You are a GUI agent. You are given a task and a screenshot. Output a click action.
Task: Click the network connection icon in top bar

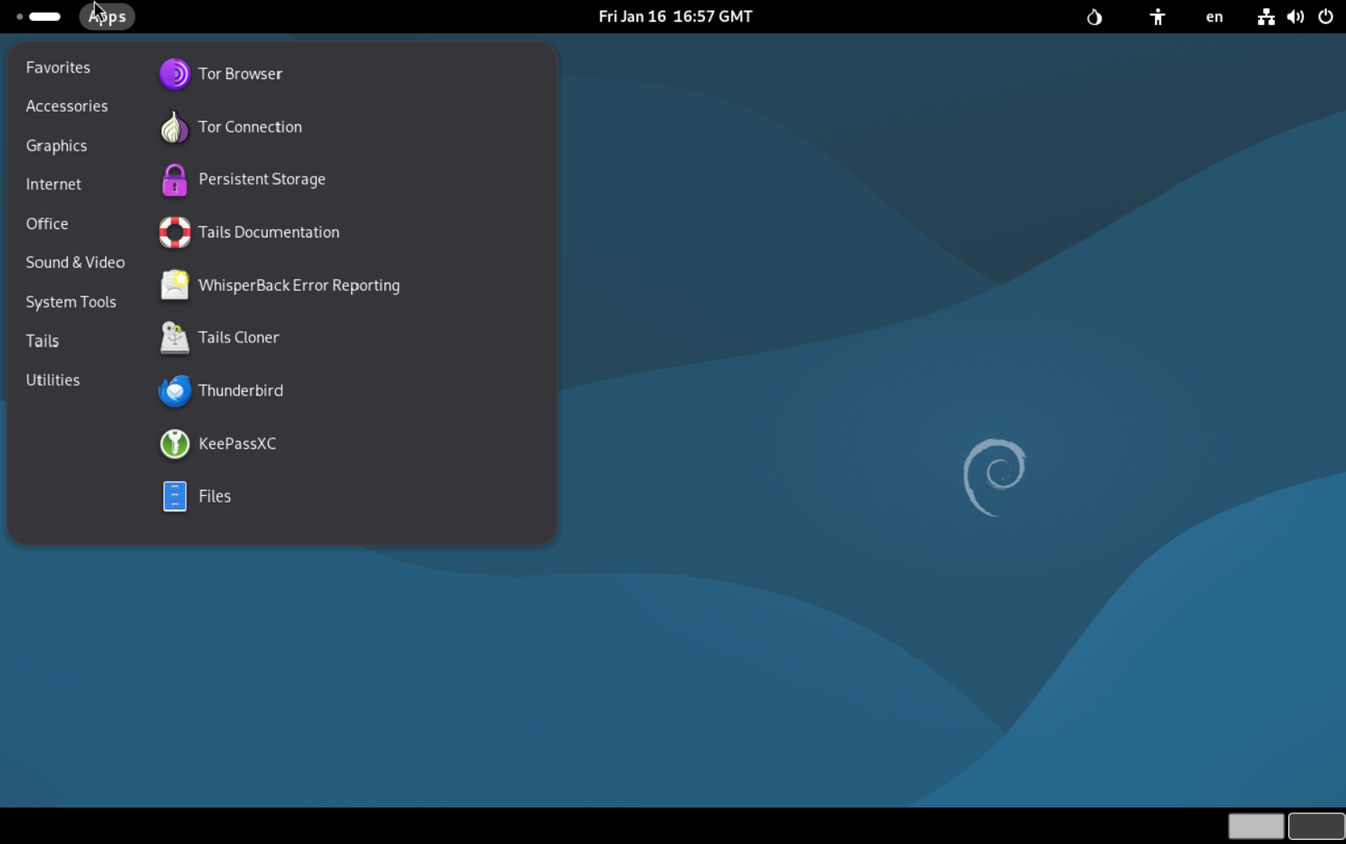(1266, 17)
